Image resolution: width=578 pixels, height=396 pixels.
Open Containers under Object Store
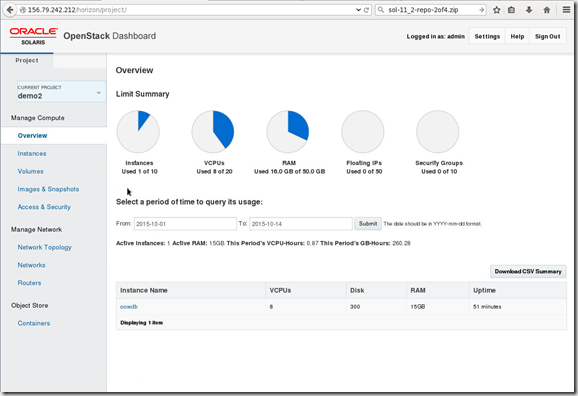point(34,323)
